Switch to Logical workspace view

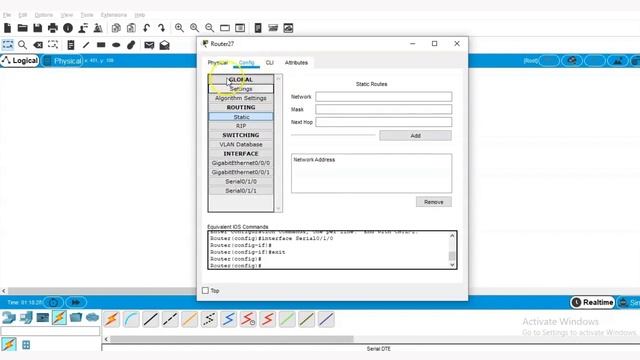pyautogui.click(x=20, y=61)
